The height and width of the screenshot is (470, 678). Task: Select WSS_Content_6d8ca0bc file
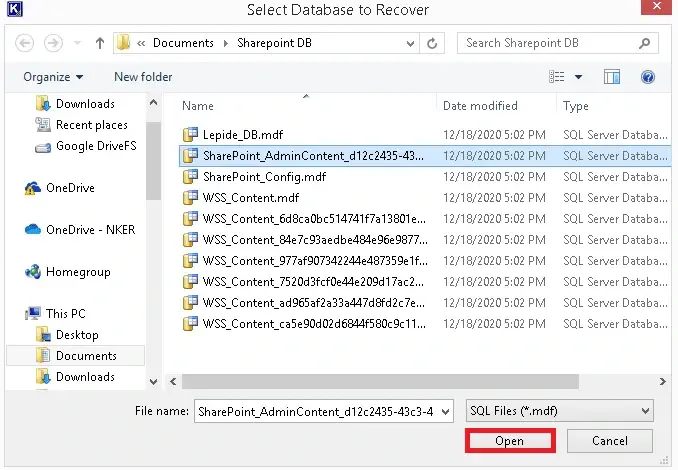pos(425,219)
